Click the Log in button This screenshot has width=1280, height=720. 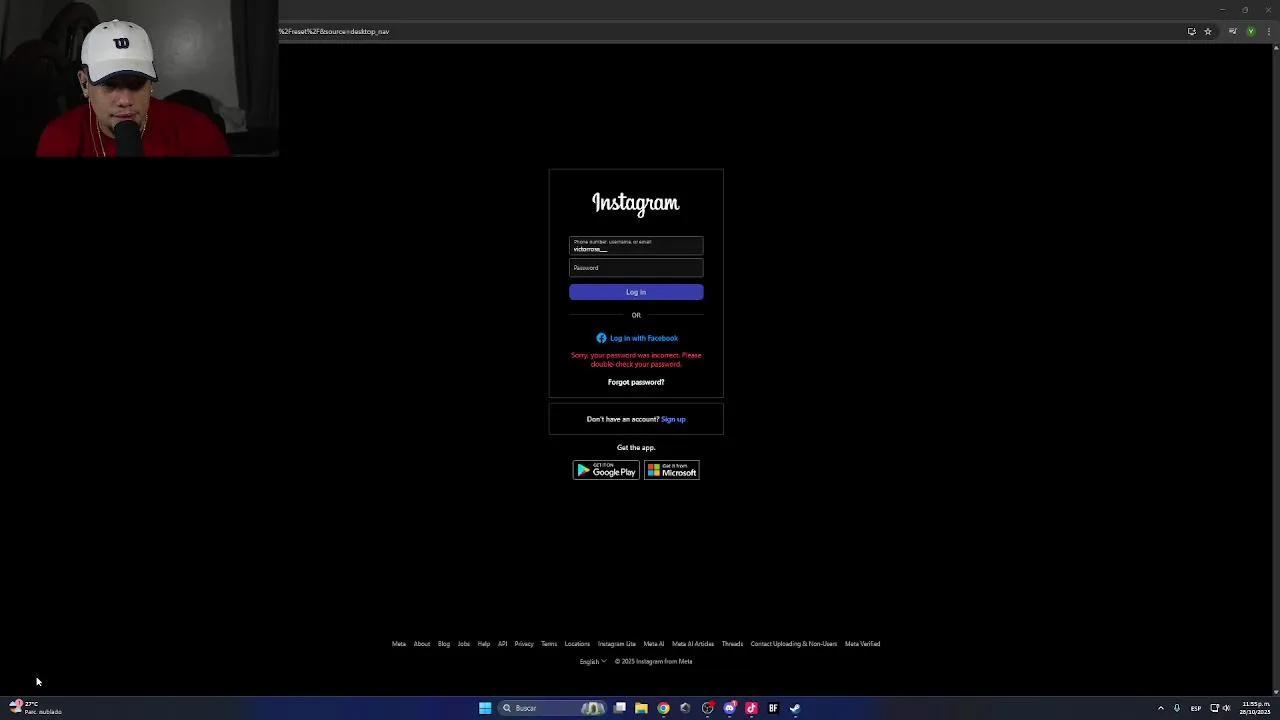[636, 292]
